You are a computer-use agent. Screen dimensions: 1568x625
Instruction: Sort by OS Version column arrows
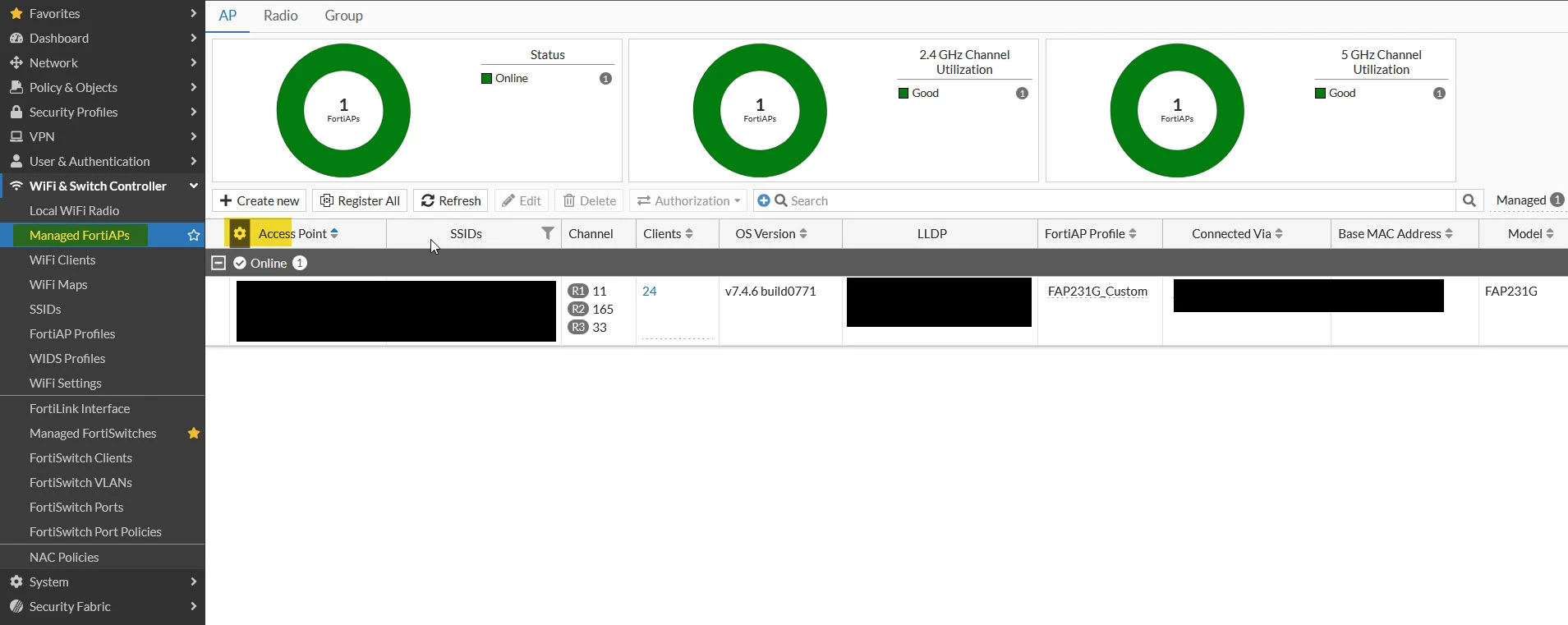(803, 233)
